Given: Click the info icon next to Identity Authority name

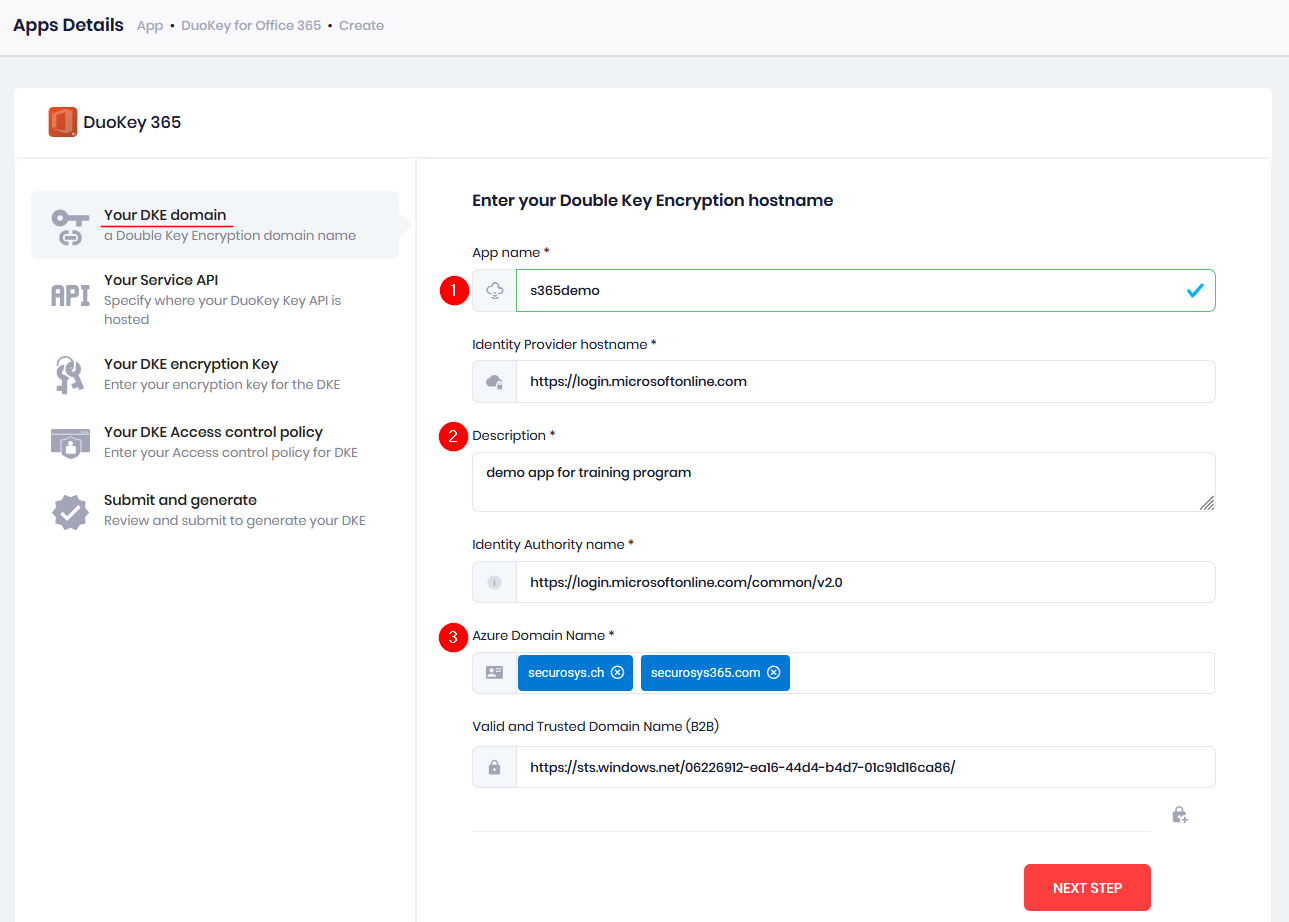Looking at the screenshot, I should (494, 582).
